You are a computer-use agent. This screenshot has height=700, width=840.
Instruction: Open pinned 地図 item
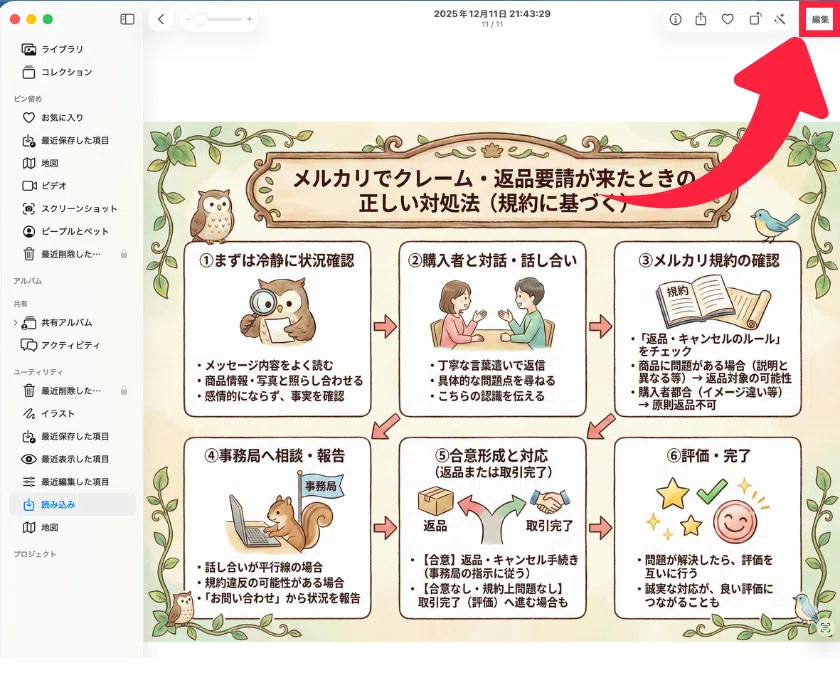[72, 163]
